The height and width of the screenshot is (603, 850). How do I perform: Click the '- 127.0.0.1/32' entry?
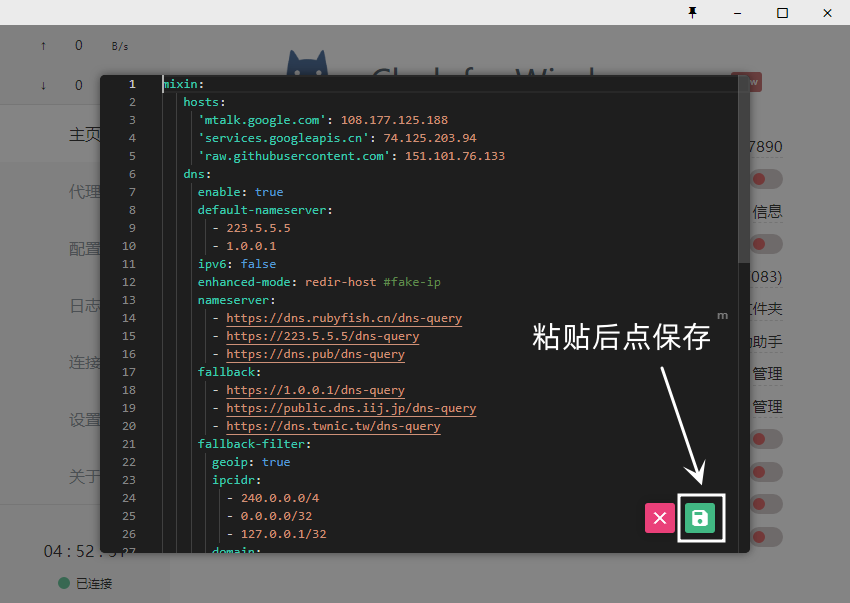pos(276,534)
